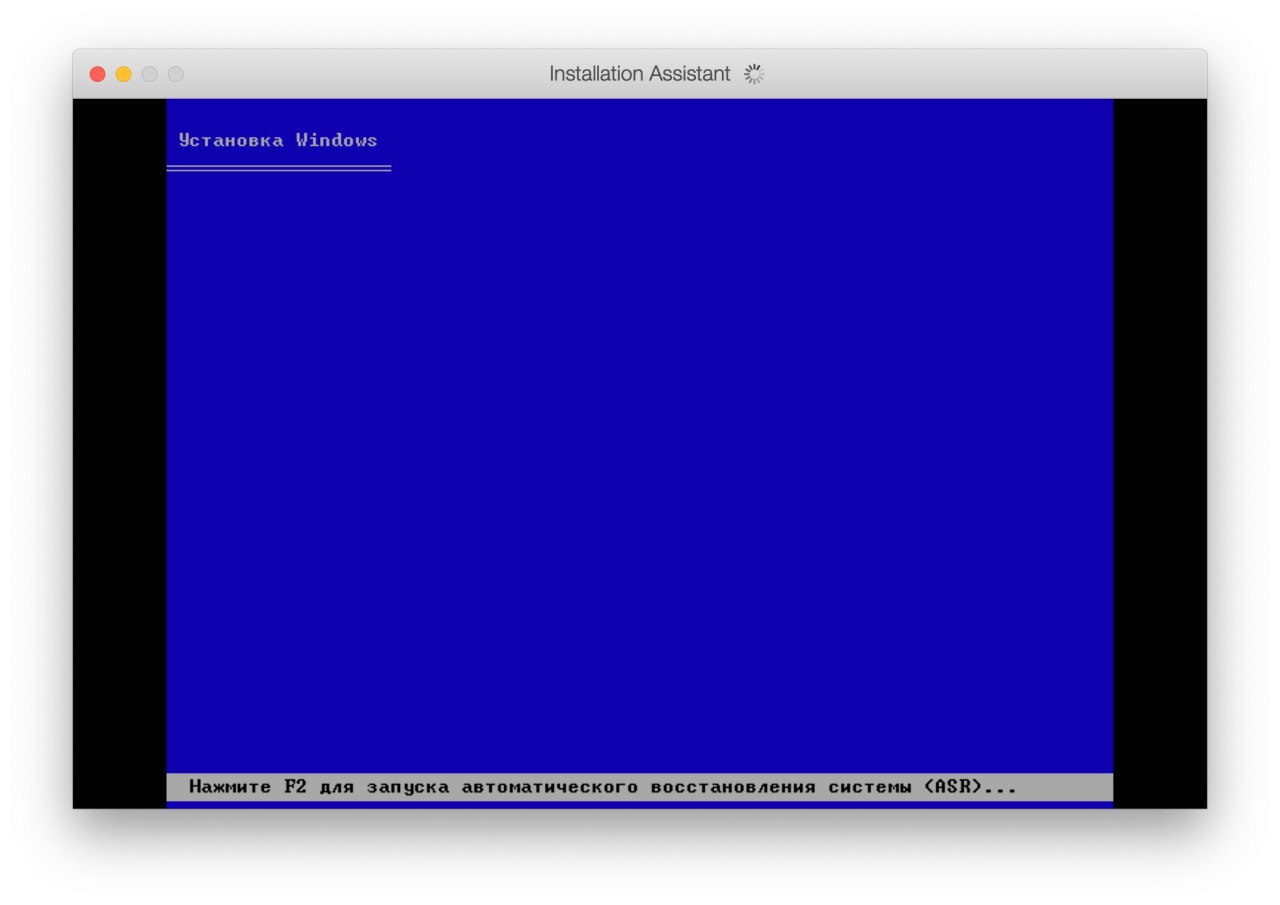Screen dimensions: 1280x905
Task: Click the 'Installation Assistant' window title
Action: pyautogui.click(x=640, y=74)
